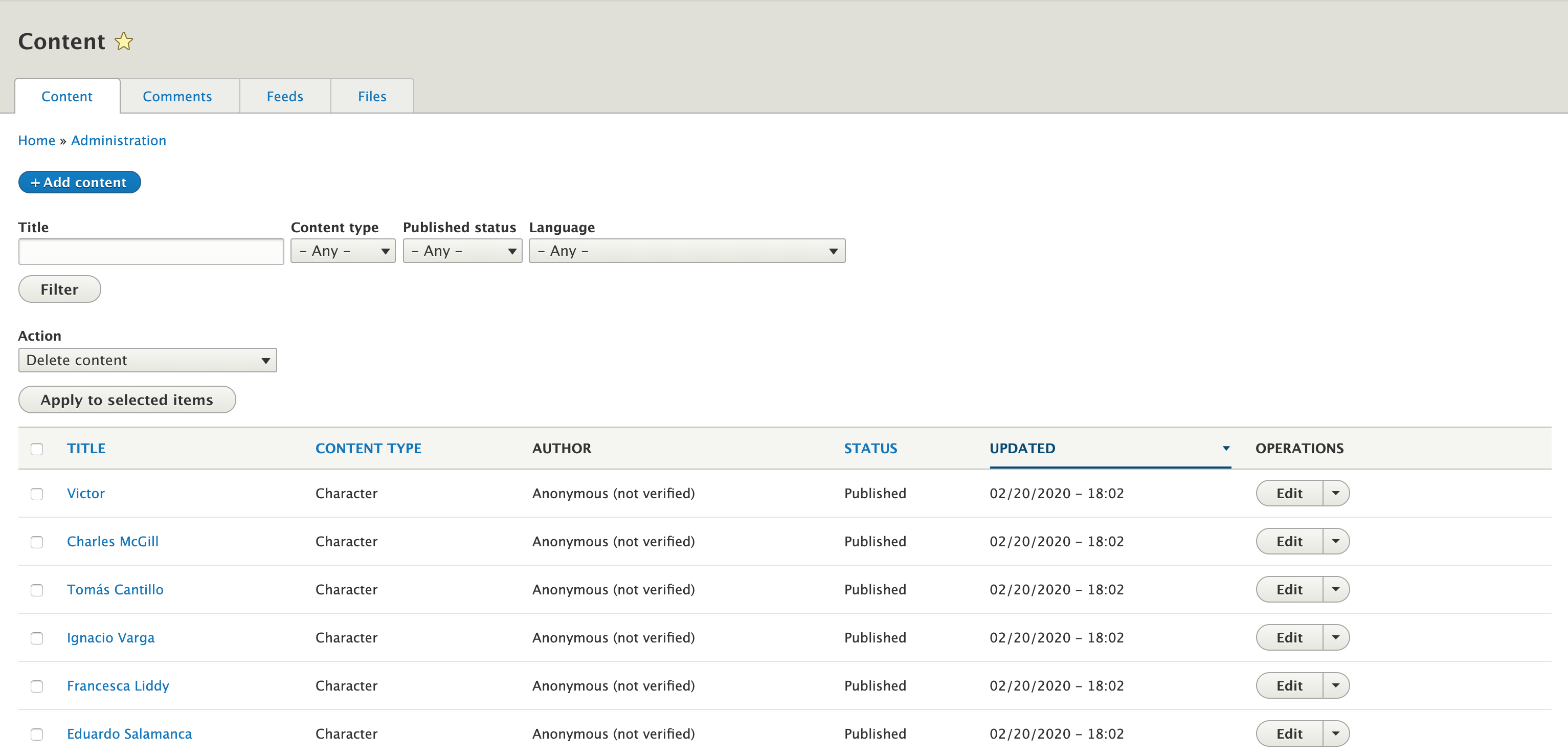The width and height of the screenshot is (1568, 755).
Task: Go to Home breadcrumb link
Action: [x=36, y=141]
